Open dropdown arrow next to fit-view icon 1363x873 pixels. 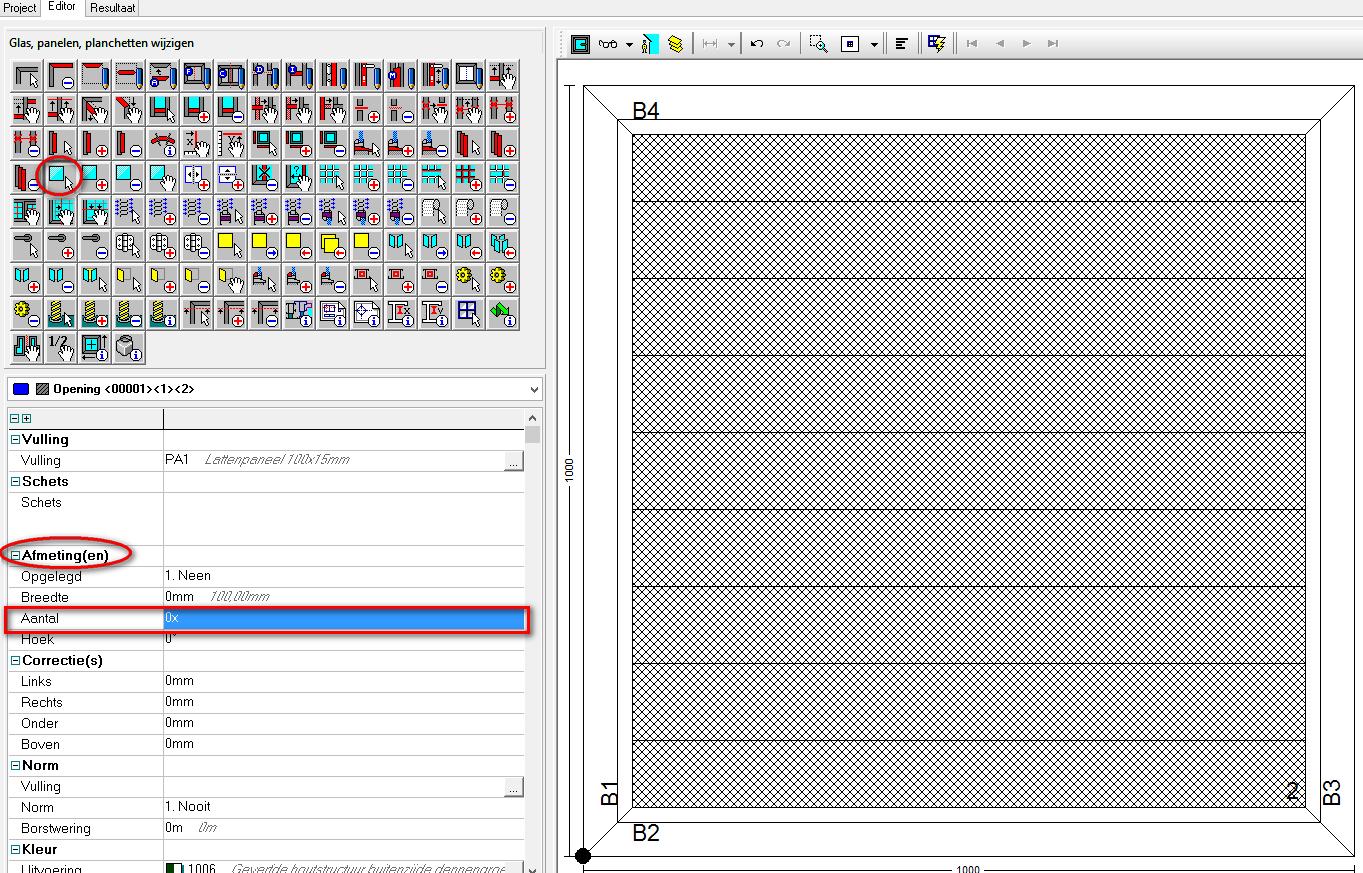pos(874,45)
